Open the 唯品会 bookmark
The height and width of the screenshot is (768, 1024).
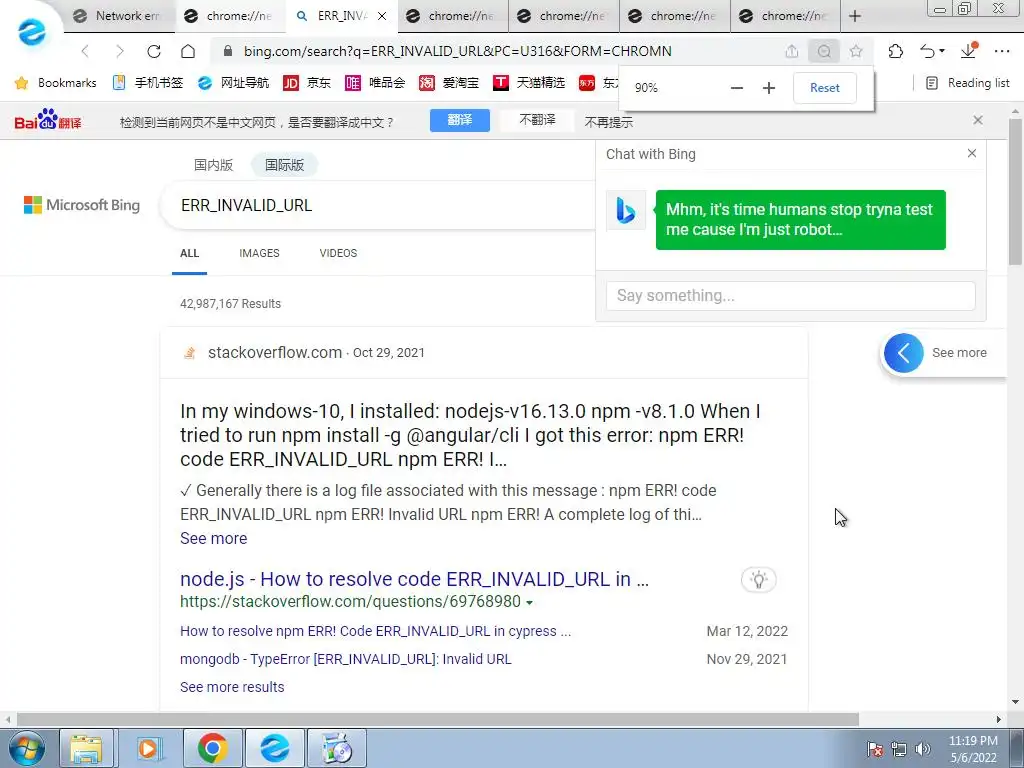click(x=376, y=83)
